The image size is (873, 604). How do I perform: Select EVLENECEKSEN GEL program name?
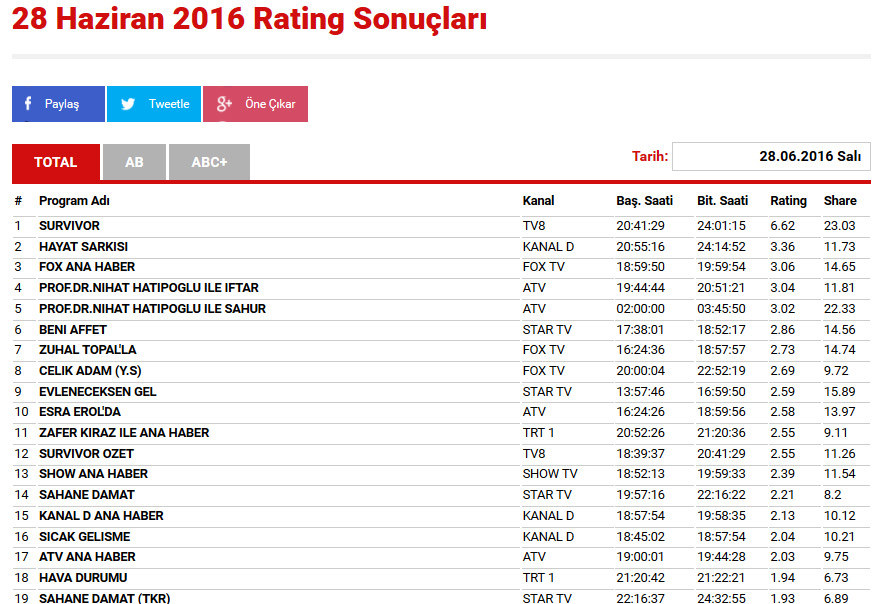pyautogui.click(x=97, y=392)
